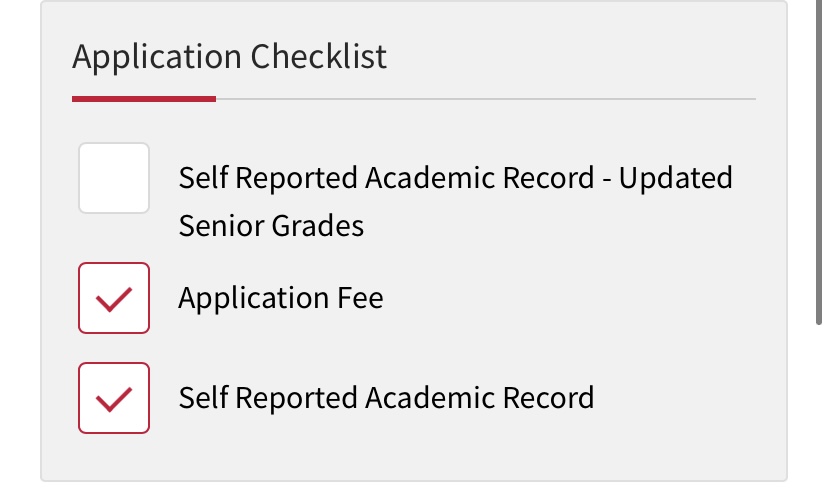Open the Application Fee checklist item text
The height and width of the screenshot is (500, 828).
(280, 298)
